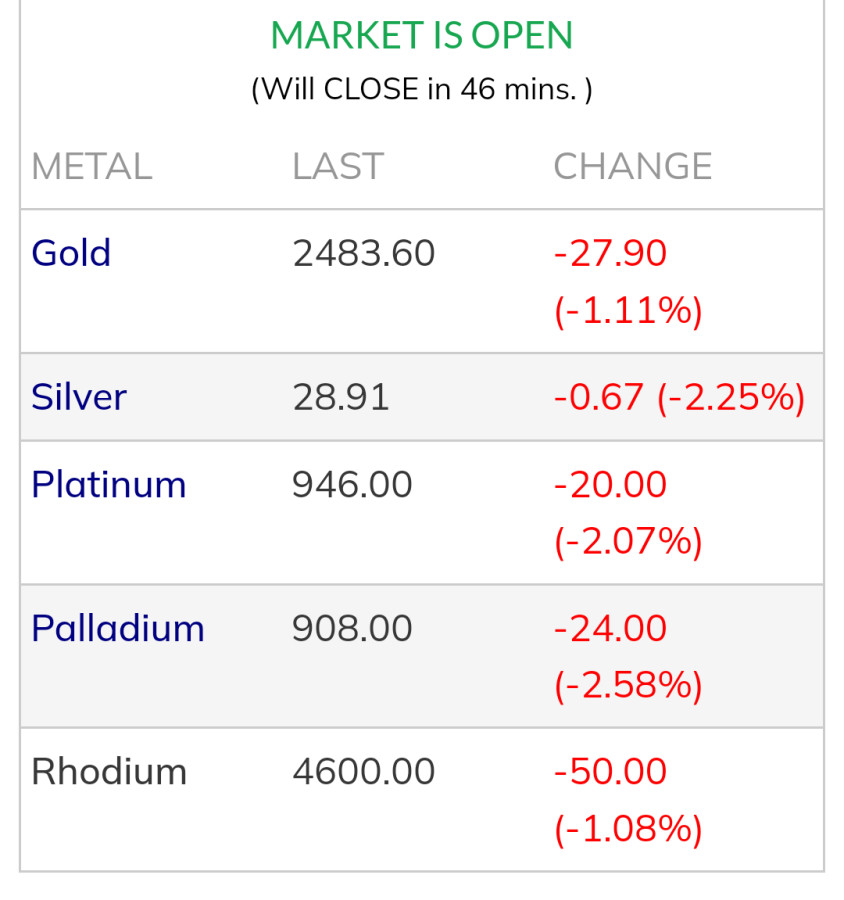
Task: Click the 'Will CLOSE in 46 mins' notice
Action: (x=422, y=89)
